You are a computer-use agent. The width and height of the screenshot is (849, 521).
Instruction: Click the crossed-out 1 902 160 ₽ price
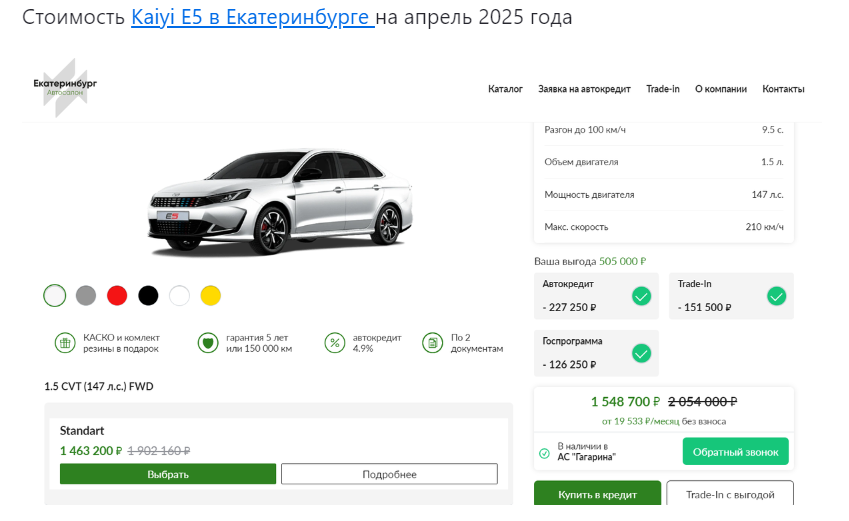(x=159, y=451)
